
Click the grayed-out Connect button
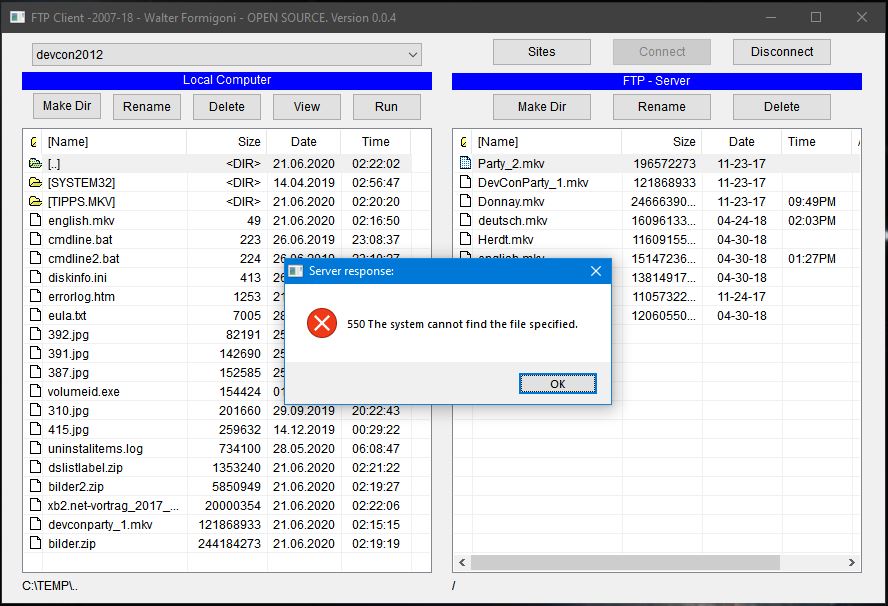[x=661, y=52]
